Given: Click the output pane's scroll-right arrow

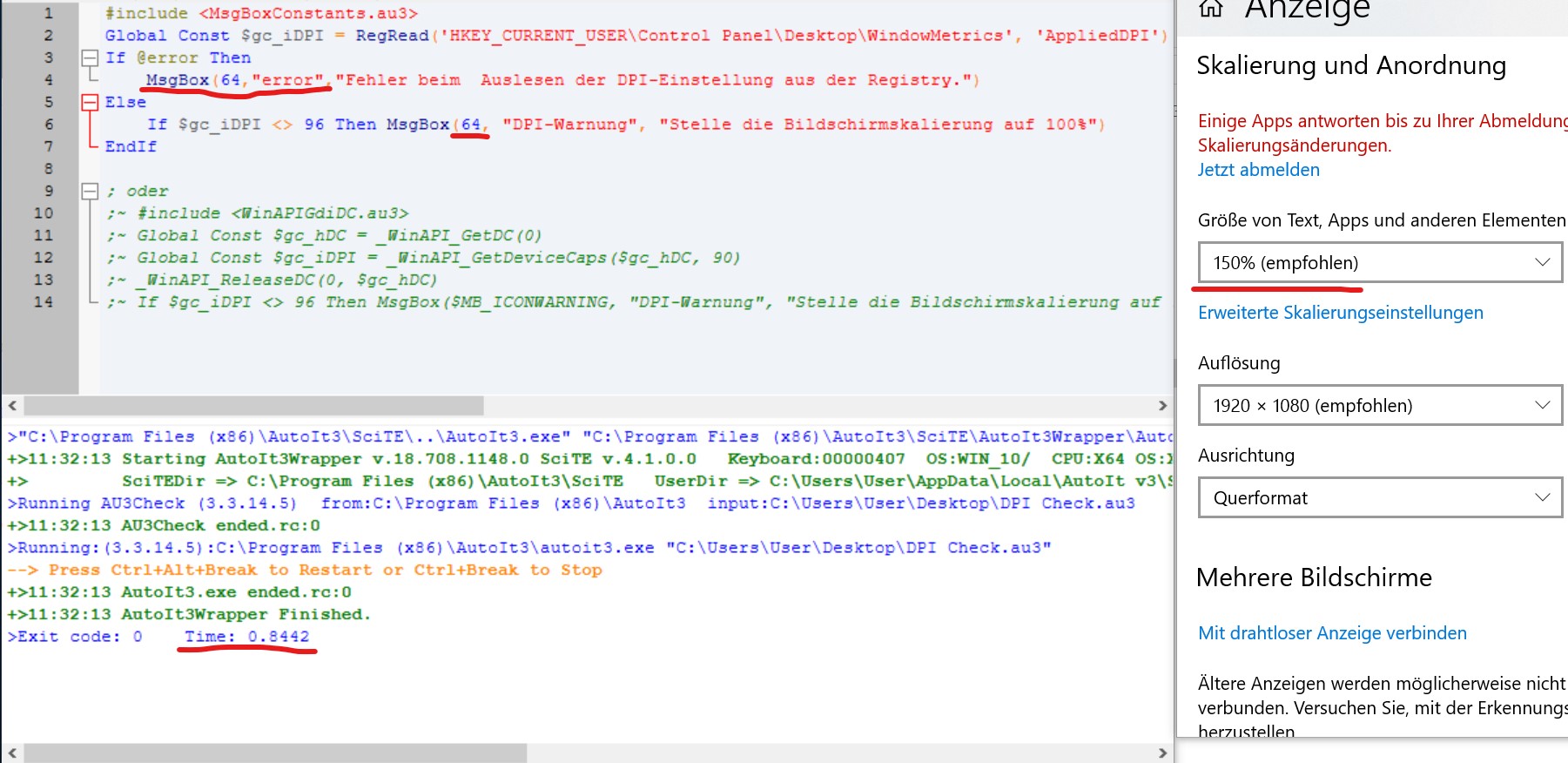Looking at the screenshot, I should pyautogui.click(x=1162, y=753).
